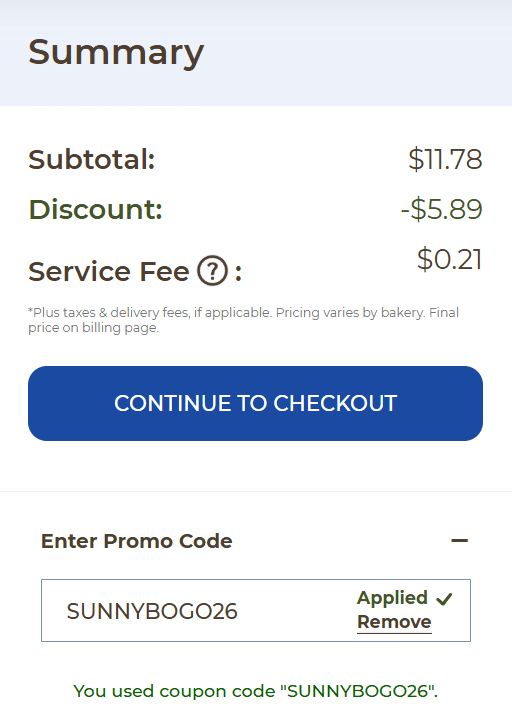Click the divider above Enter Promo Code

[256, 491]
